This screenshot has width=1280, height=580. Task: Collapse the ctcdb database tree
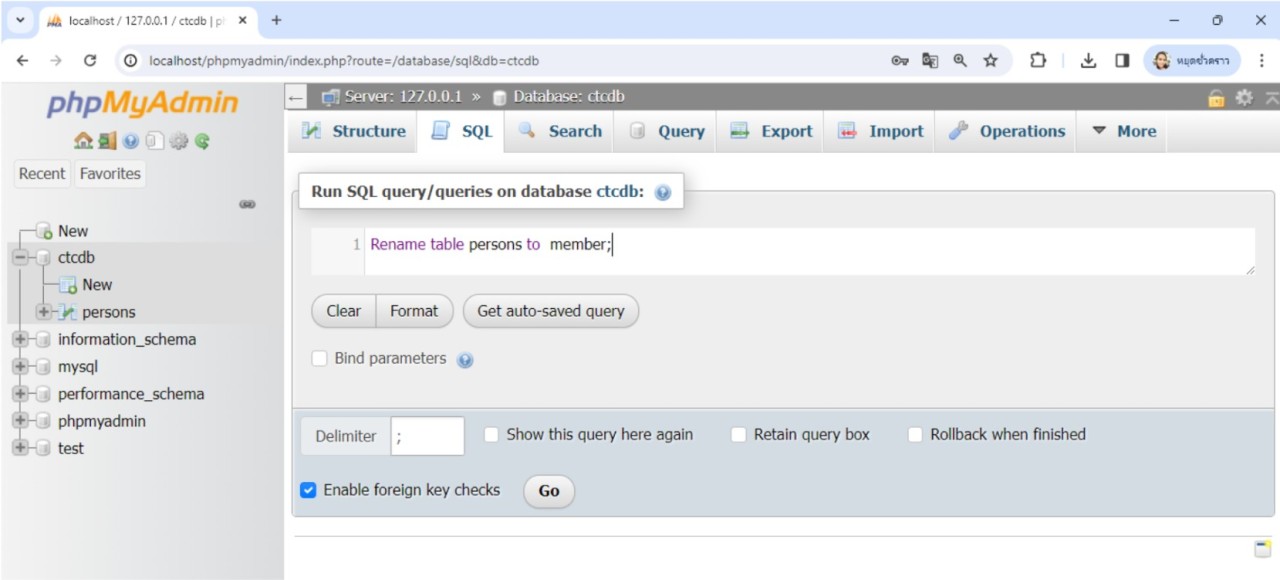[x=20, y=258]
